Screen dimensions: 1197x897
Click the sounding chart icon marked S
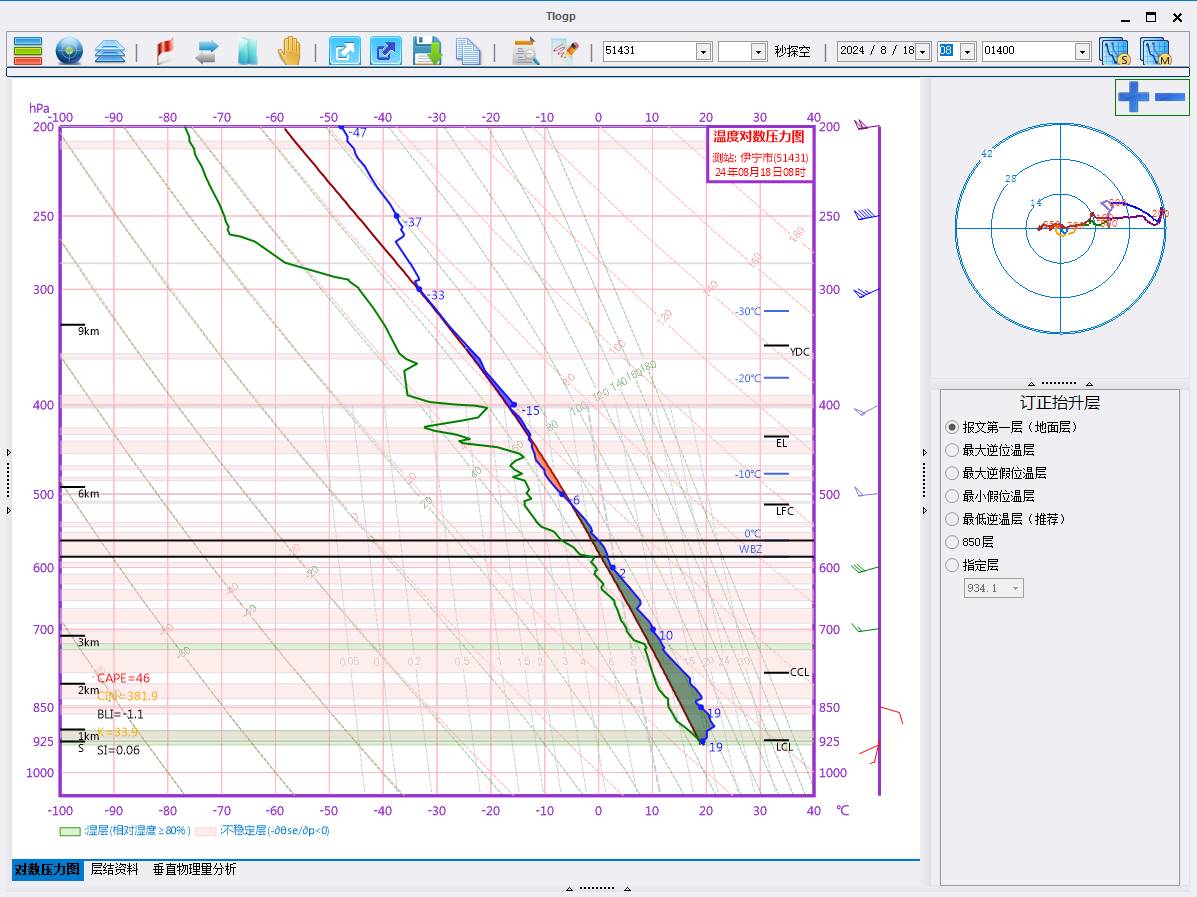1114,51
